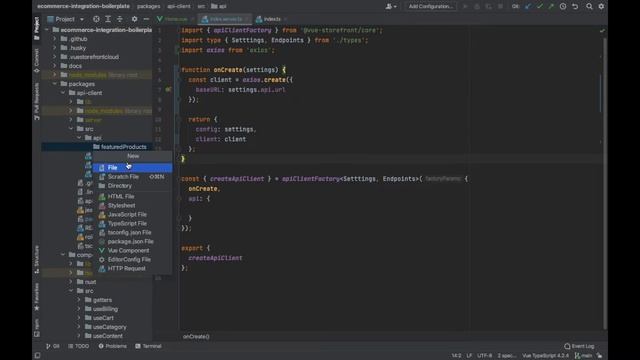Viewport: 640px width, 360px height.
Task: Open Git history clock icon
Action: pyautogui.click(x=563, y=7)
